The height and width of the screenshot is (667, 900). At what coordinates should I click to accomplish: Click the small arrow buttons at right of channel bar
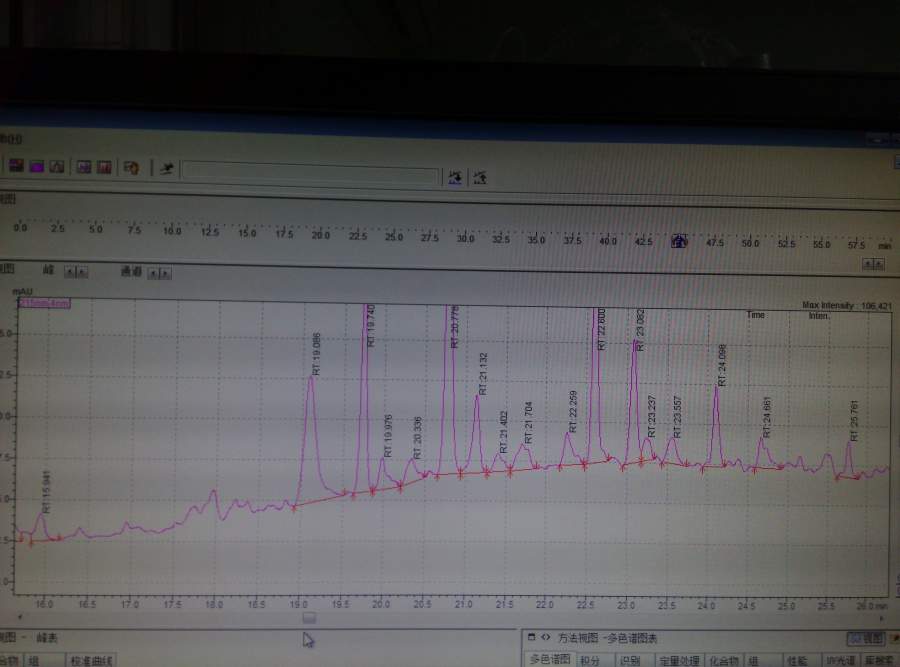pos(874,264)
